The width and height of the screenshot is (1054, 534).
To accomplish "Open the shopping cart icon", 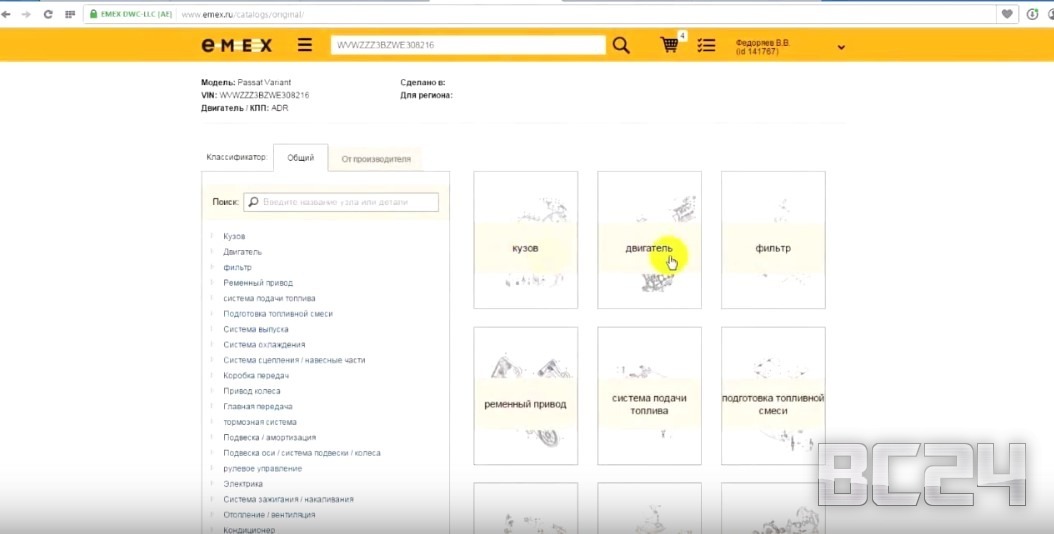I will click(669, 45).
